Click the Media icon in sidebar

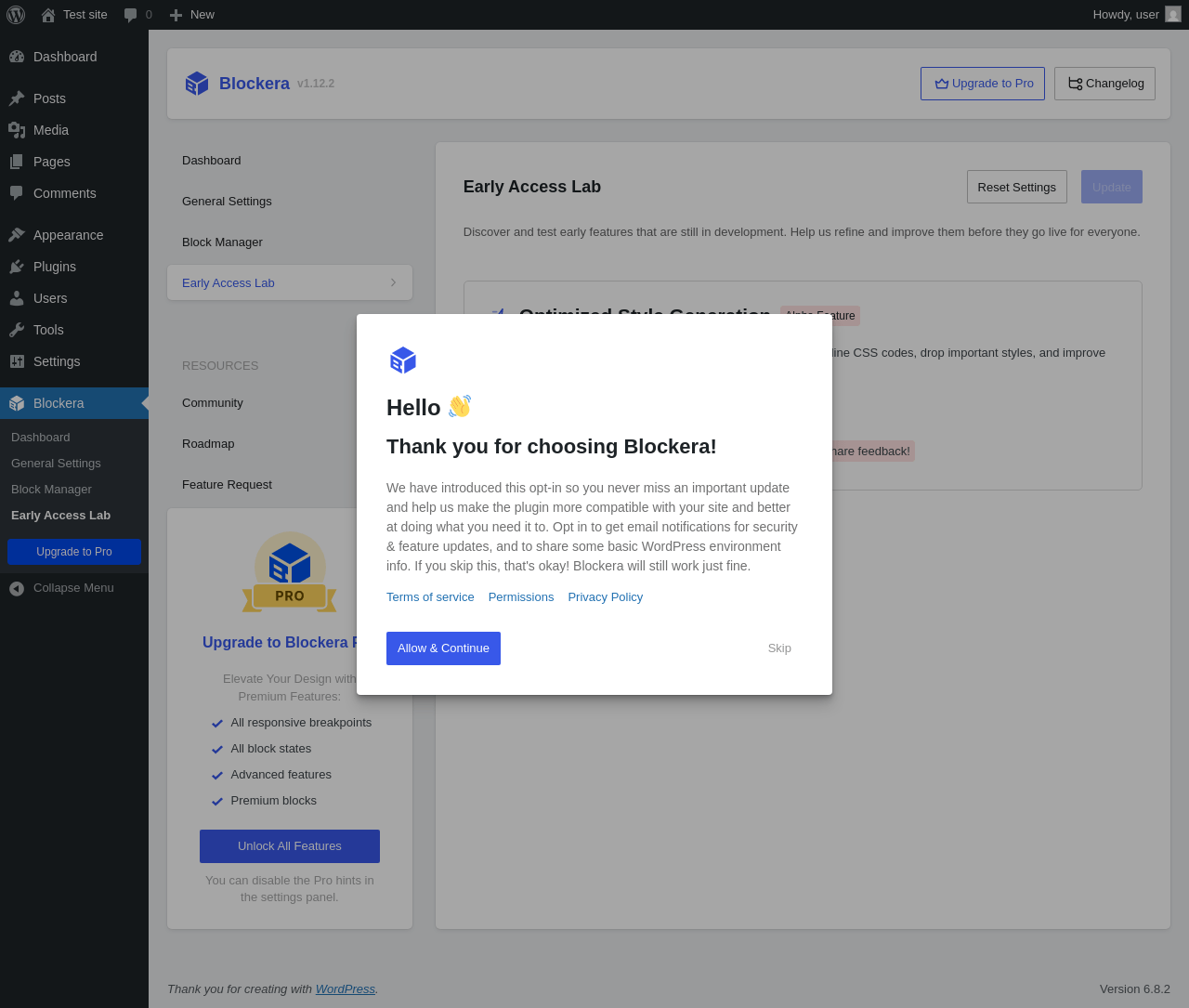(x=17, y=130)
